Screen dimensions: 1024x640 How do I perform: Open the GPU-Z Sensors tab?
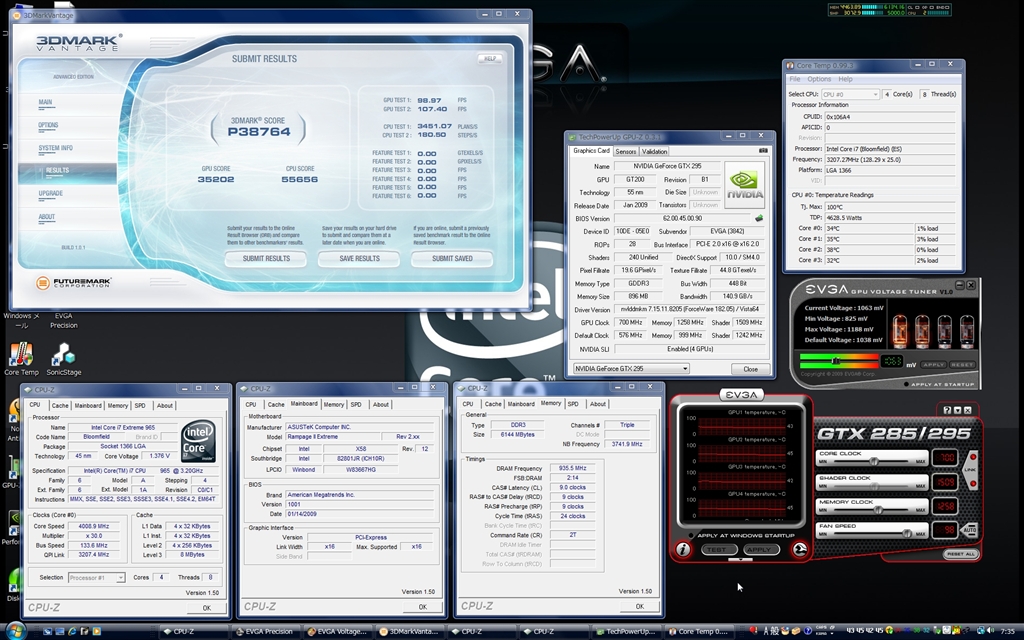point(626,152)
